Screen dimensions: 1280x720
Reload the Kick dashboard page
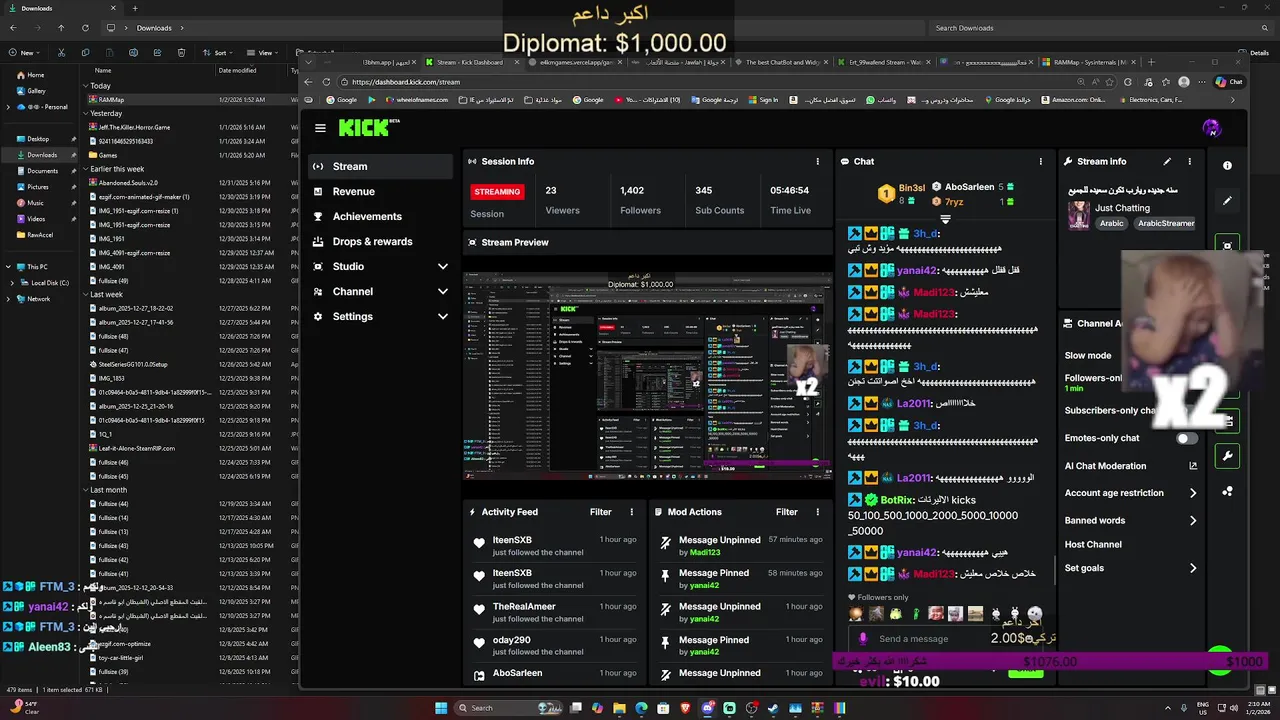(x=326, y=82)
